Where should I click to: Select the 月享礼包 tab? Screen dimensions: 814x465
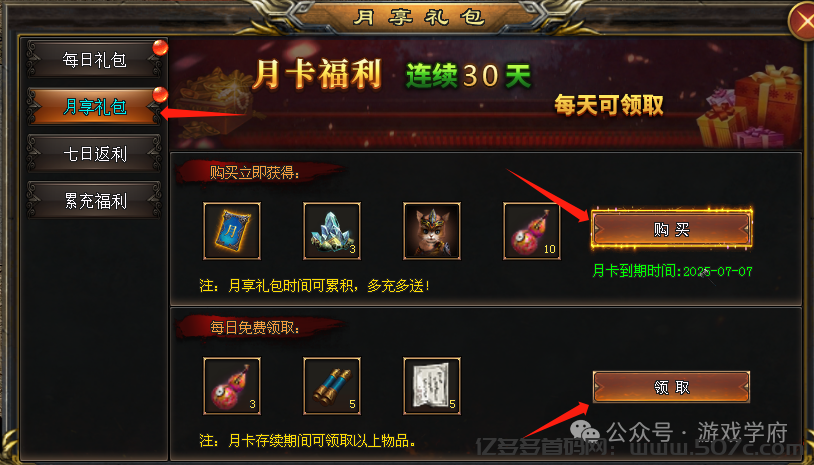point(94,107)
